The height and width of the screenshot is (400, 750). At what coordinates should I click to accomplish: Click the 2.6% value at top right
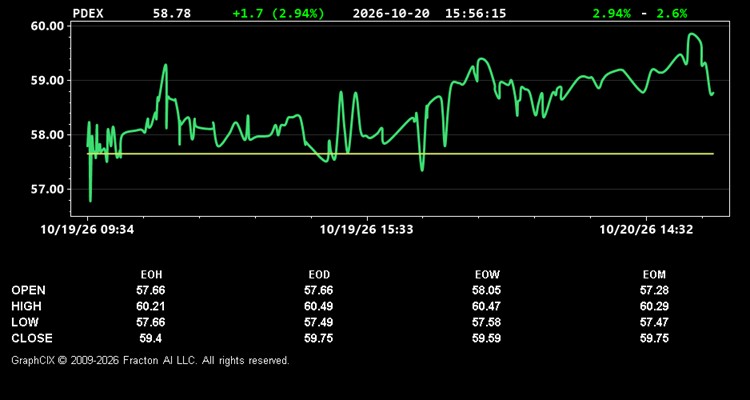(672, 13)
